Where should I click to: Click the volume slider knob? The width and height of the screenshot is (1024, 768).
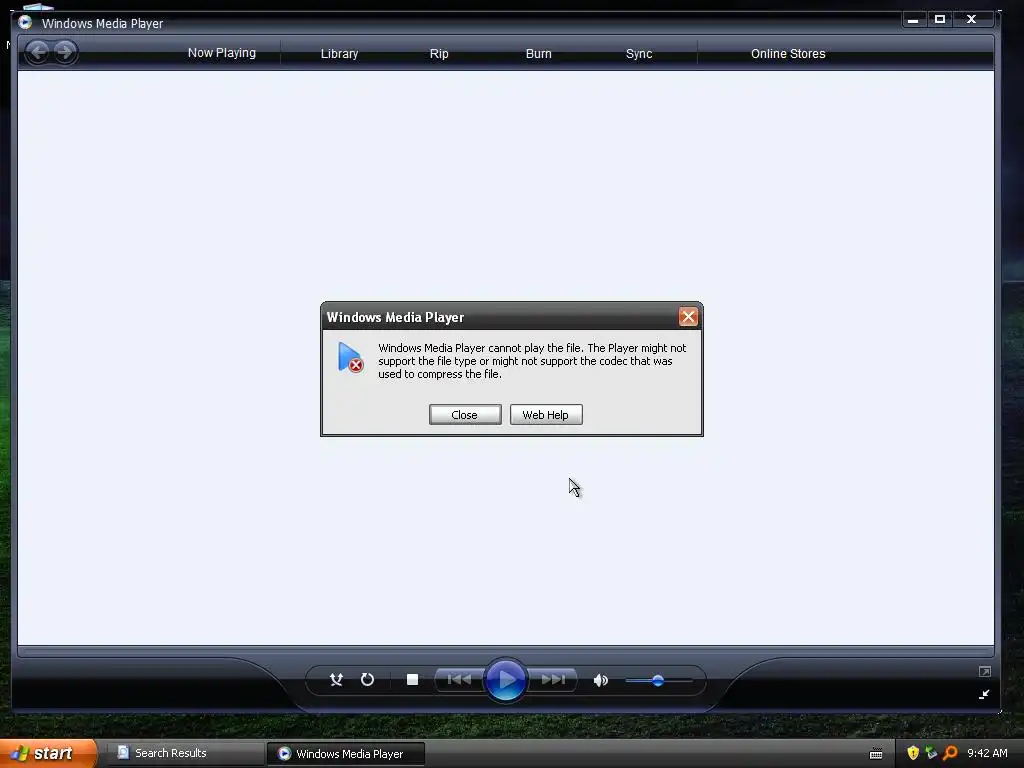coord(658,680)
